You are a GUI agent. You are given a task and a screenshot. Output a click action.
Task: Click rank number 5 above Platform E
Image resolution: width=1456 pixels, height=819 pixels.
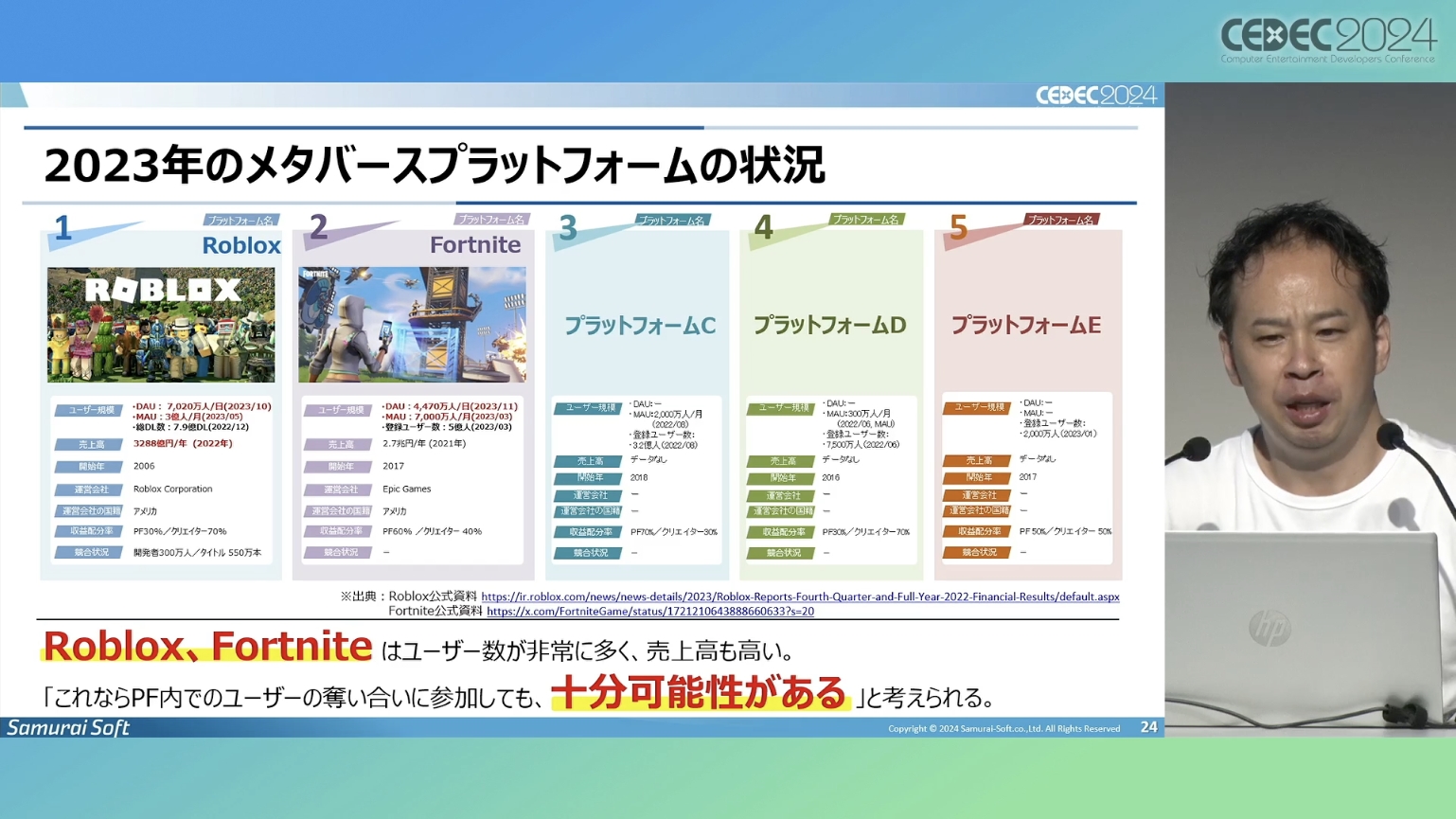[x=958, y=228]
